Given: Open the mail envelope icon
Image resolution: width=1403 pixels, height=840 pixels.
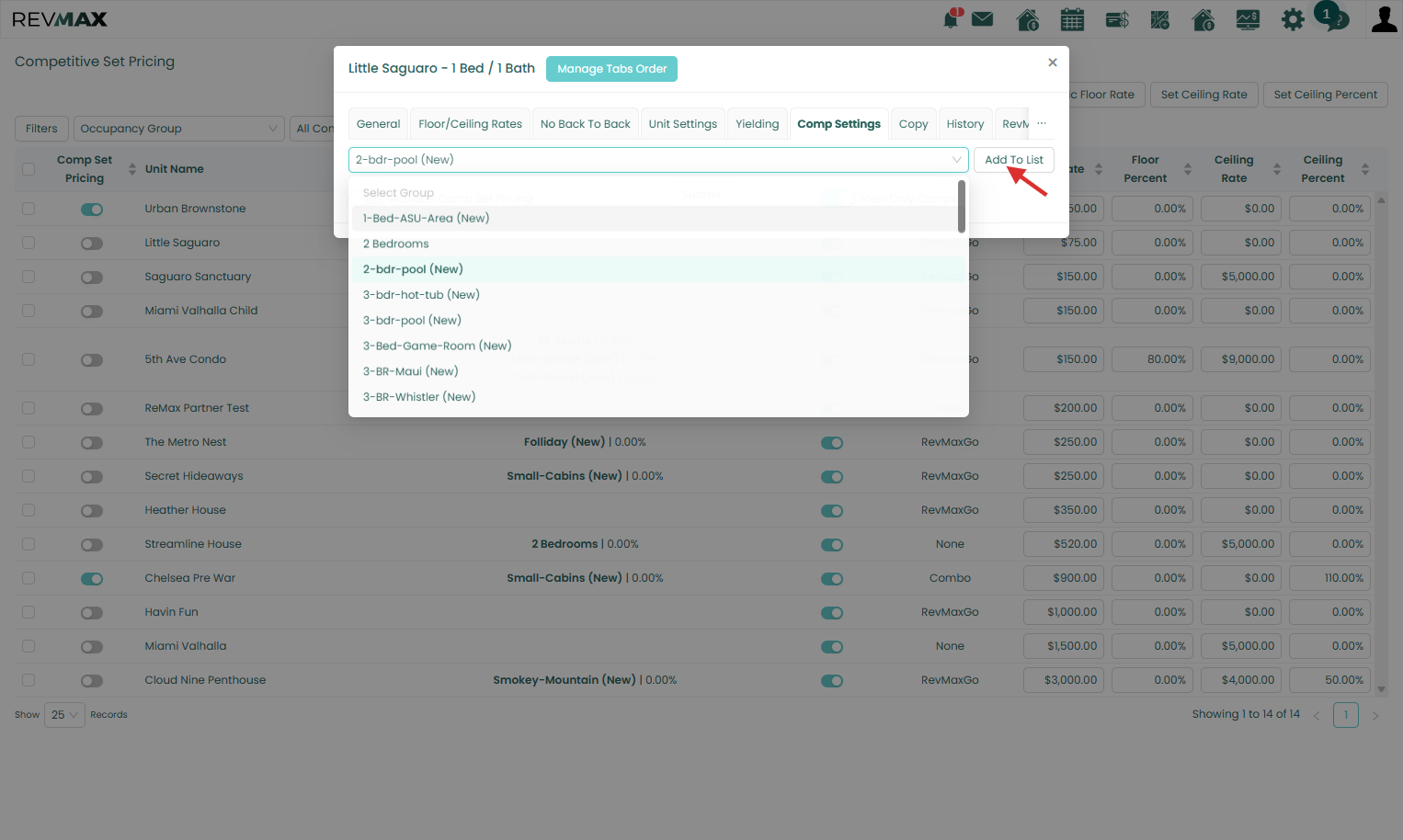Looking at the screenshot, I should tap(983, 19).
